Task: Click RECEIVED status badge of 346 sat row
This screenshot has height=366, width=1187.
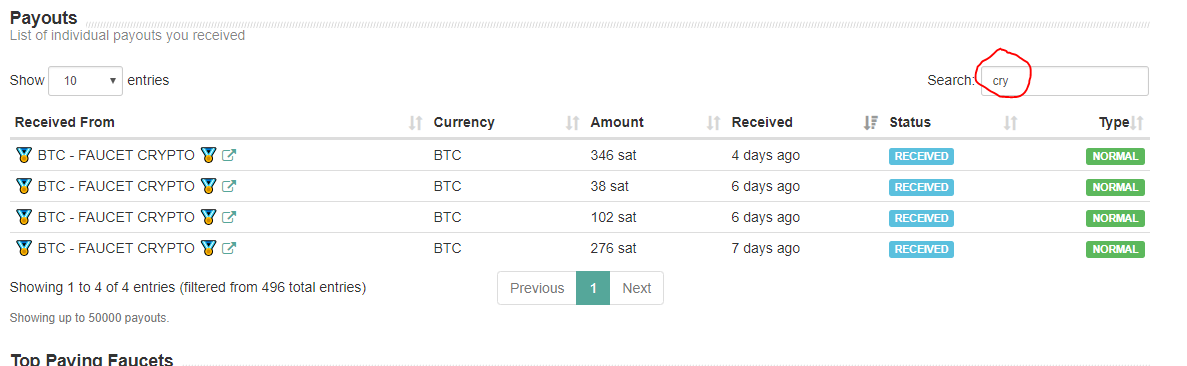Action: tap(921, 156)
